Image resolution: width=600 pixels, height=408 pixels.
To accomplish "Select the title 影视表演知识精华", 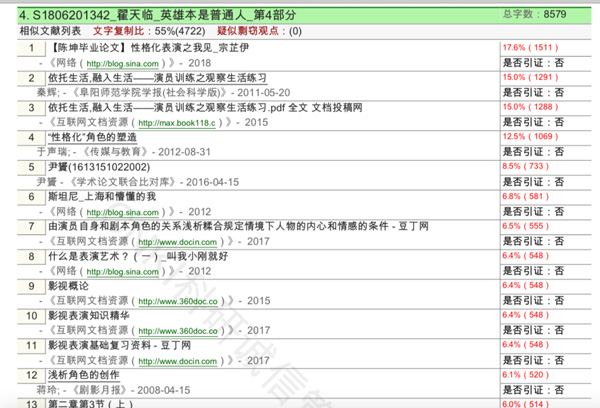I will point(89,315).
